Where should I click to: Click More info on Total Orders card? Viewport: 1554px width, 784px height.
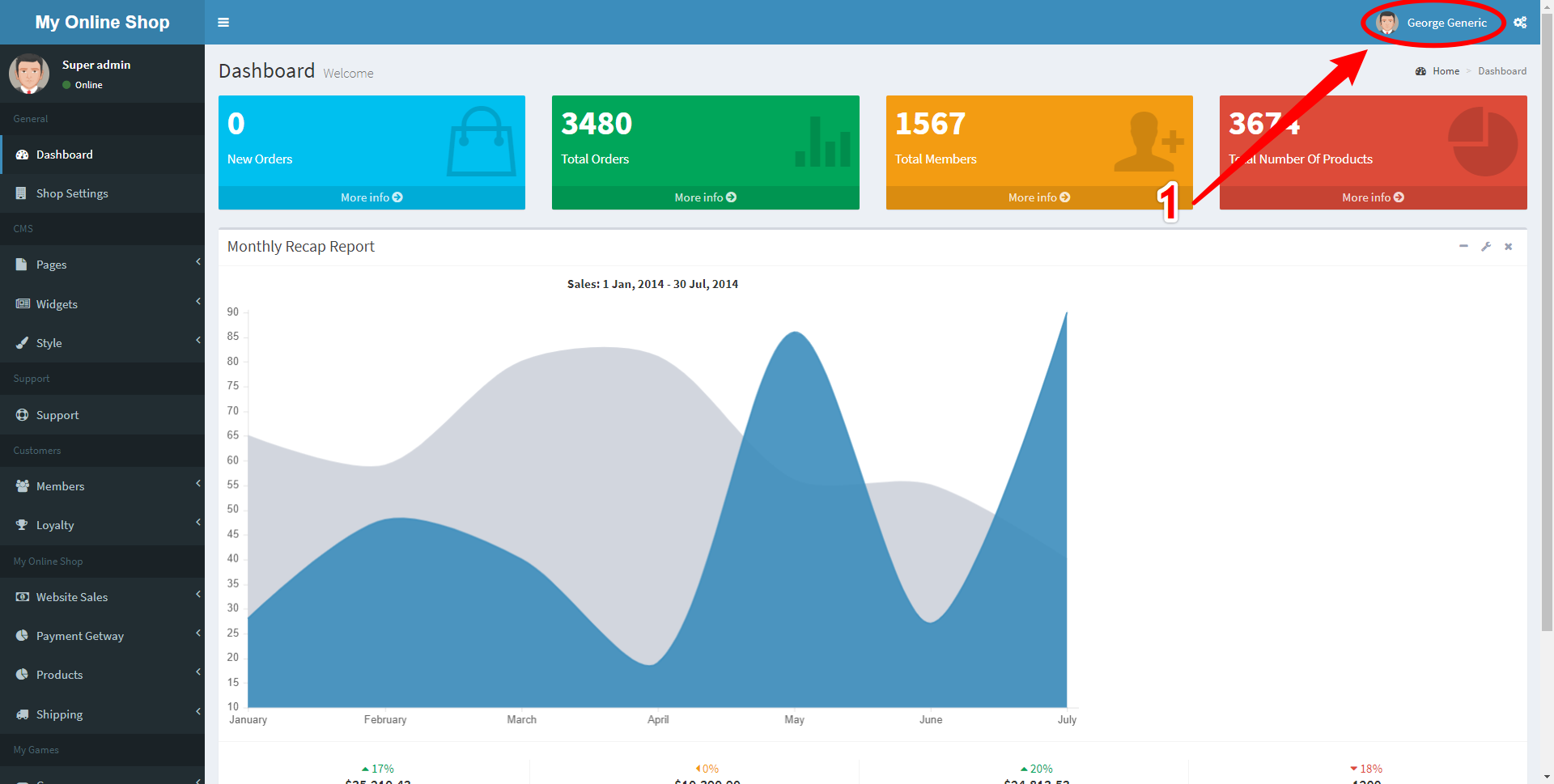click(705, 197)
